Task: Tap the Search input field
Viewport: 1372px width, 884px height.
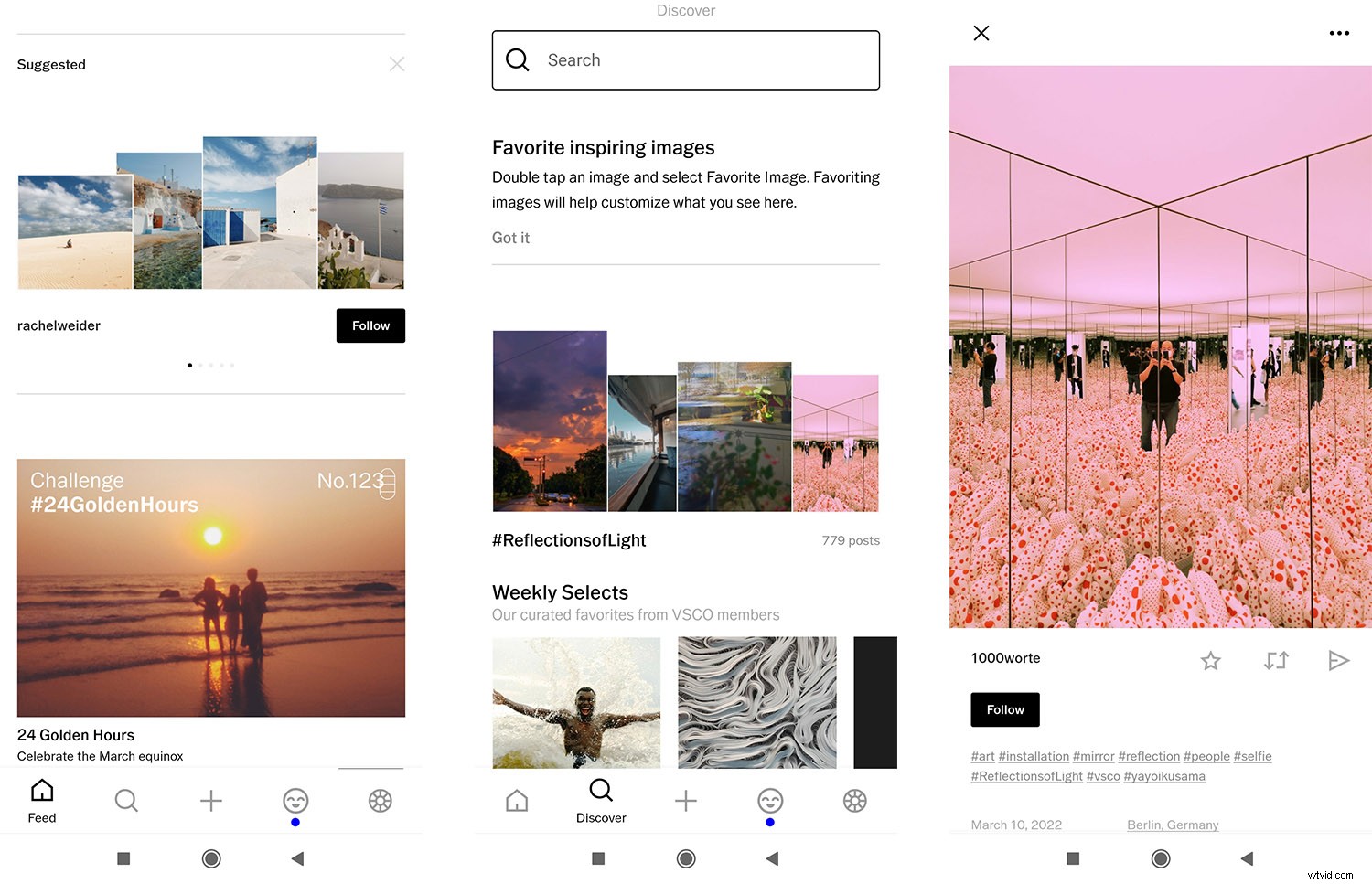Action: (x=685, y=60)
